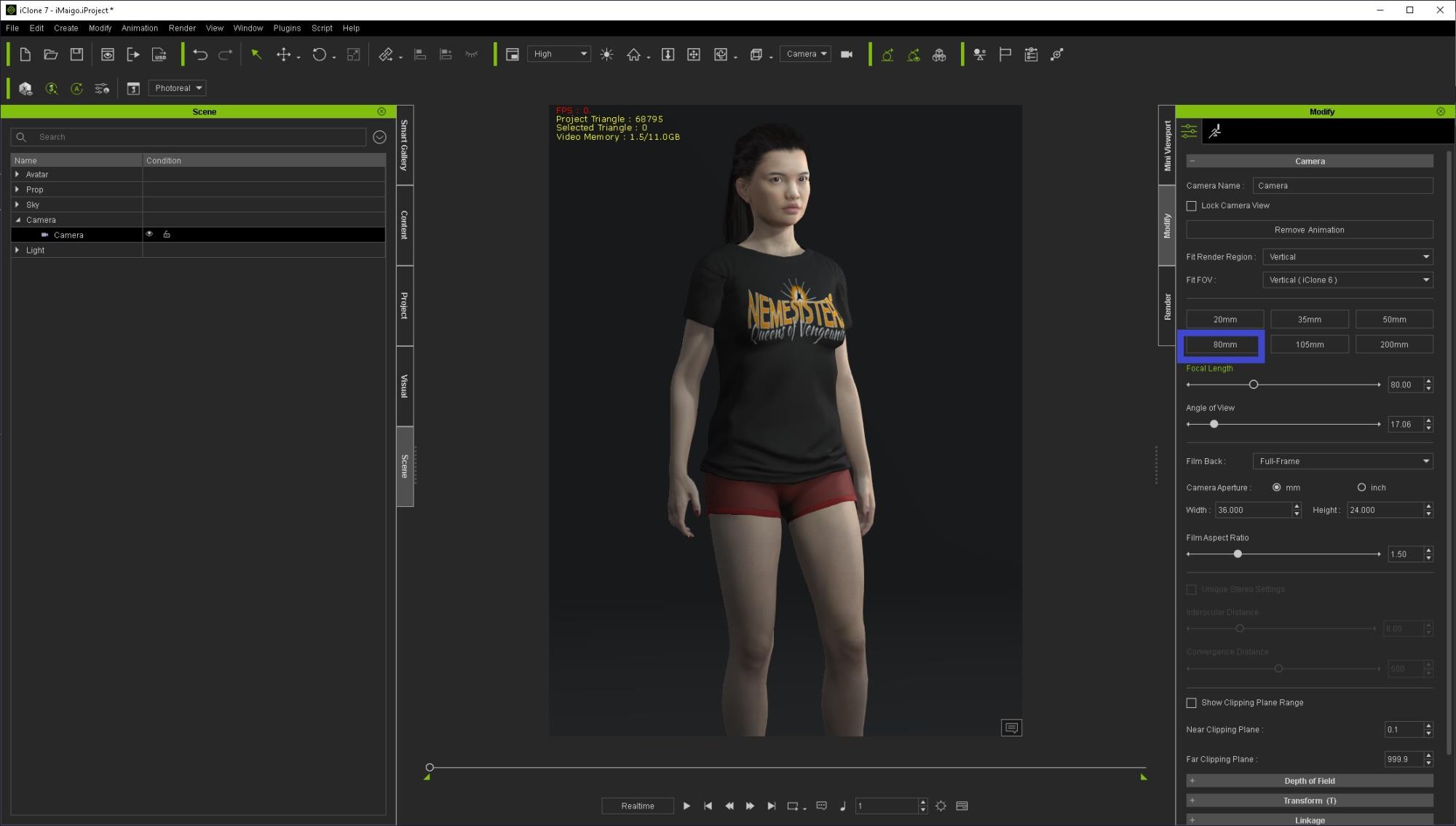The image size is (1456, 826).
Task: Step to previous frame
Action: pyautogui.click(x=729, y=806)
